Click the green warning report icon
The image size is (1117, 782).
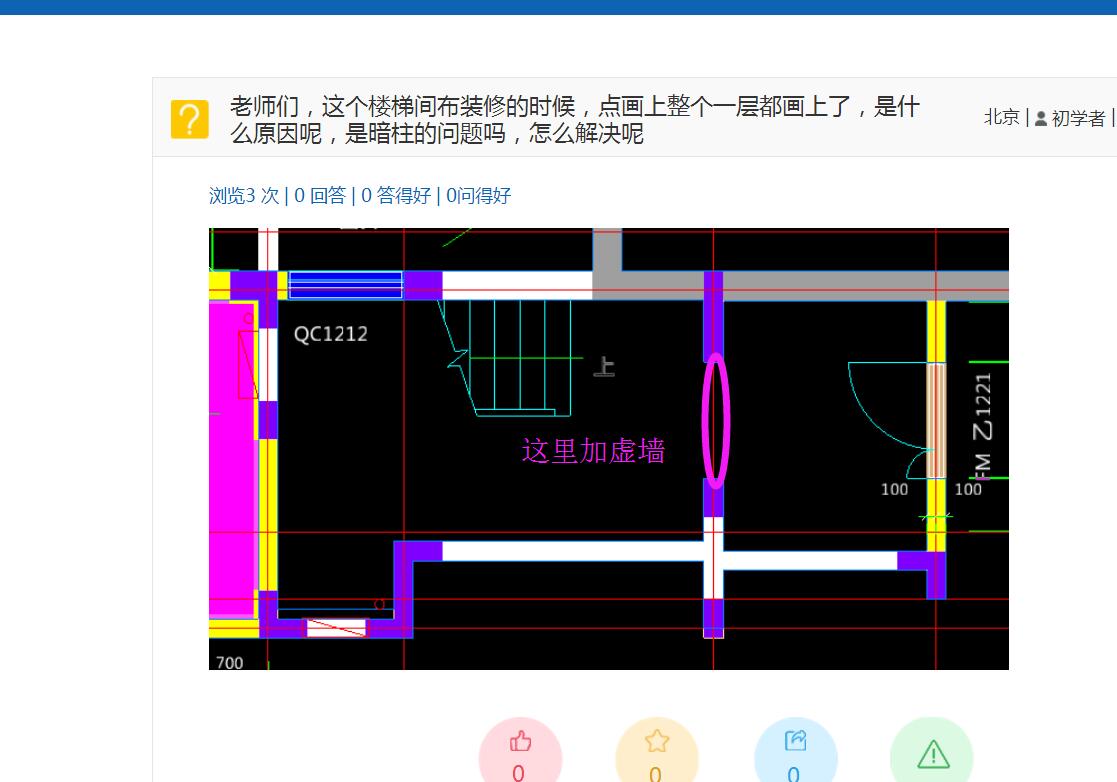933,754
